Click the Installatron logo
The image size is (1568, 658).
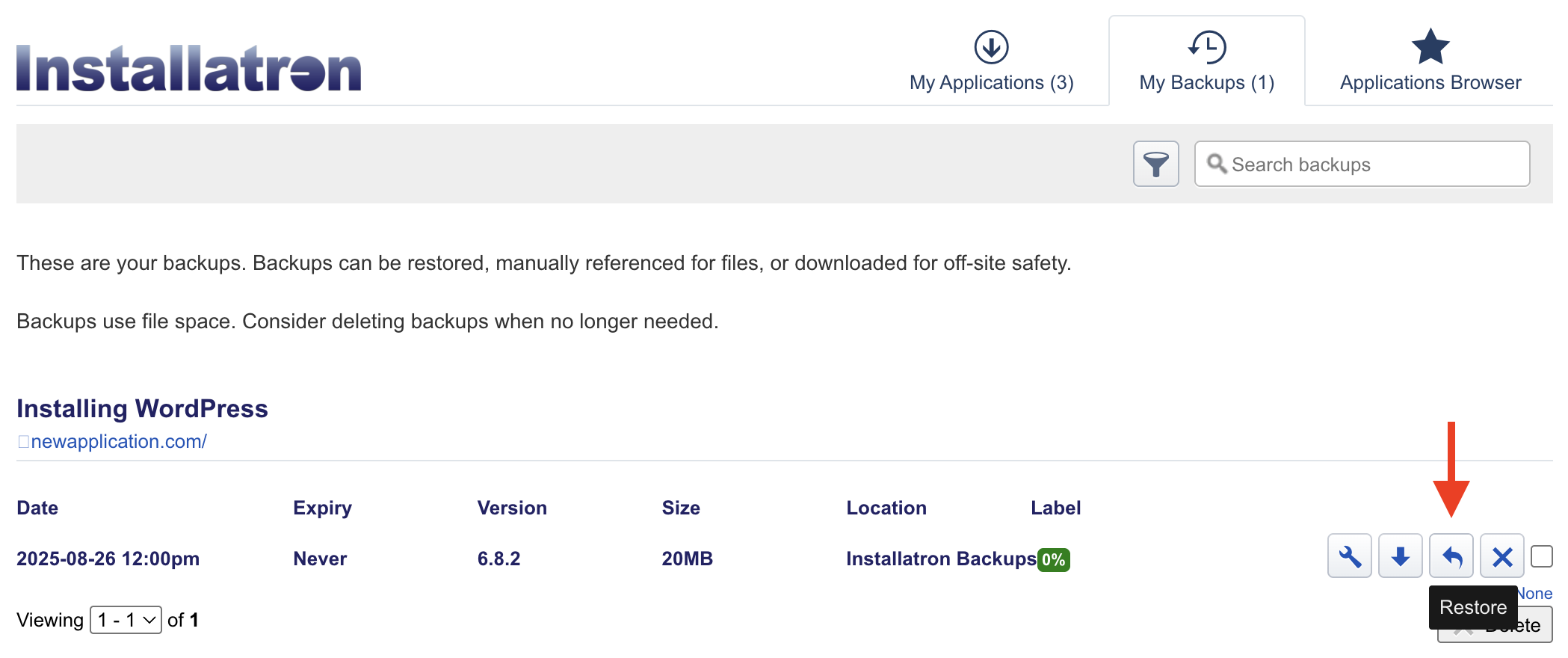(188, 66)
